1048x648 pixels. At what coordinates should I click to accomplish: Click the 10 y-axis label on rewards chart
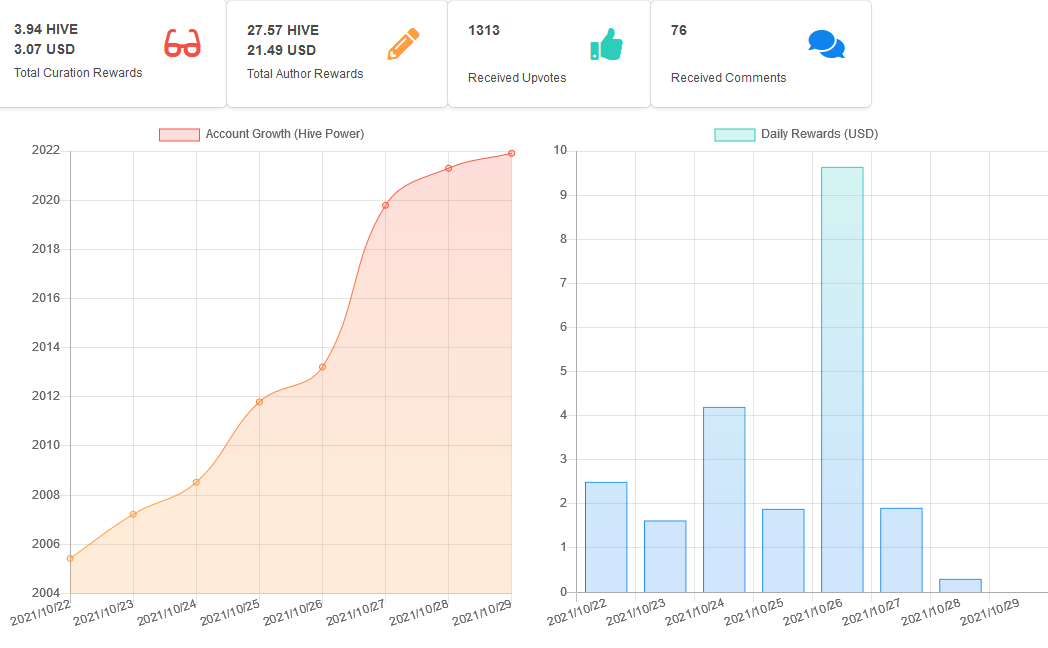tap(560, 150)
